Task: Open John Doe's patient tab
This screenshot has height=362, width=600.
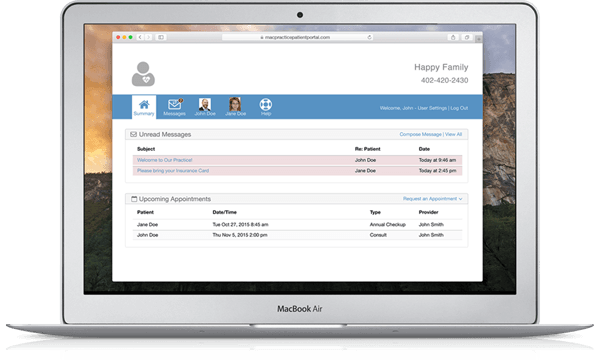Action: coord(205,107)
